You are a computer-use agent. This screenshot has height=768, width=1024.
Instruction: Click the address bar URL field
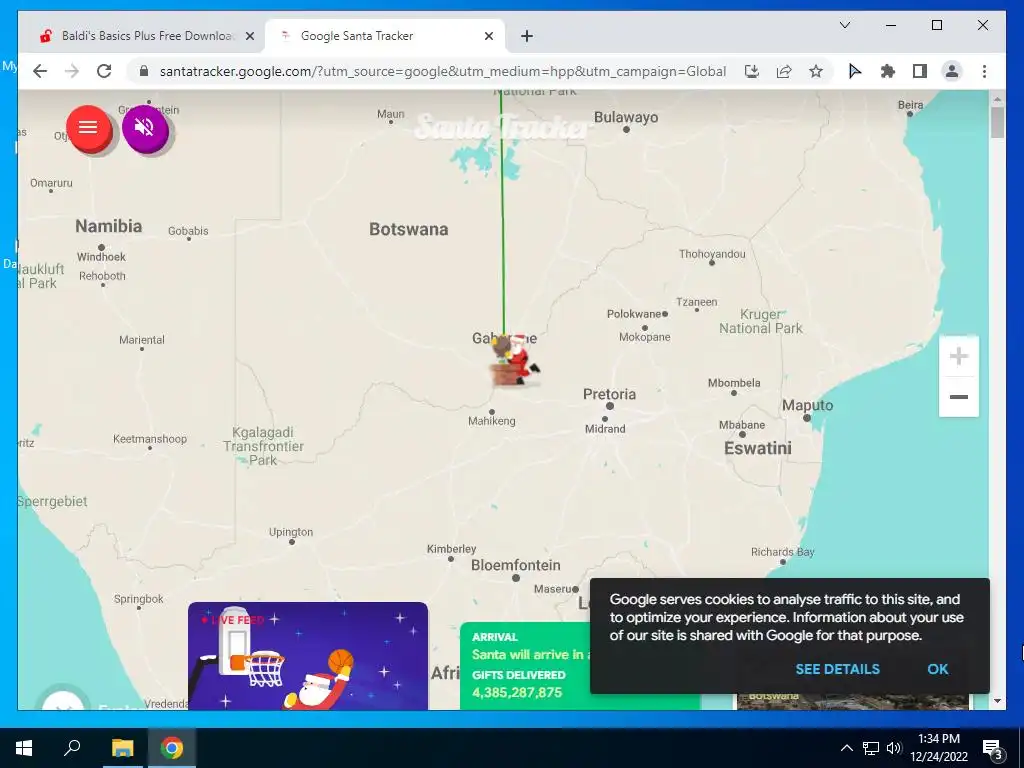442,71
